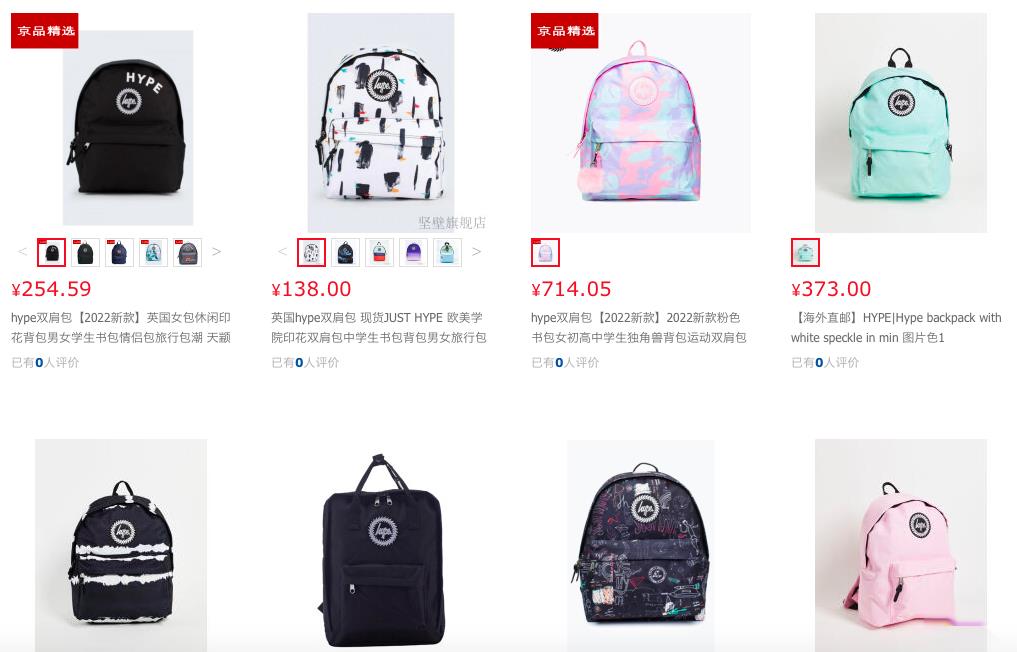
Task: Open reviews link under ¥714.05 backpack
Action: click(x=565, y=363)
